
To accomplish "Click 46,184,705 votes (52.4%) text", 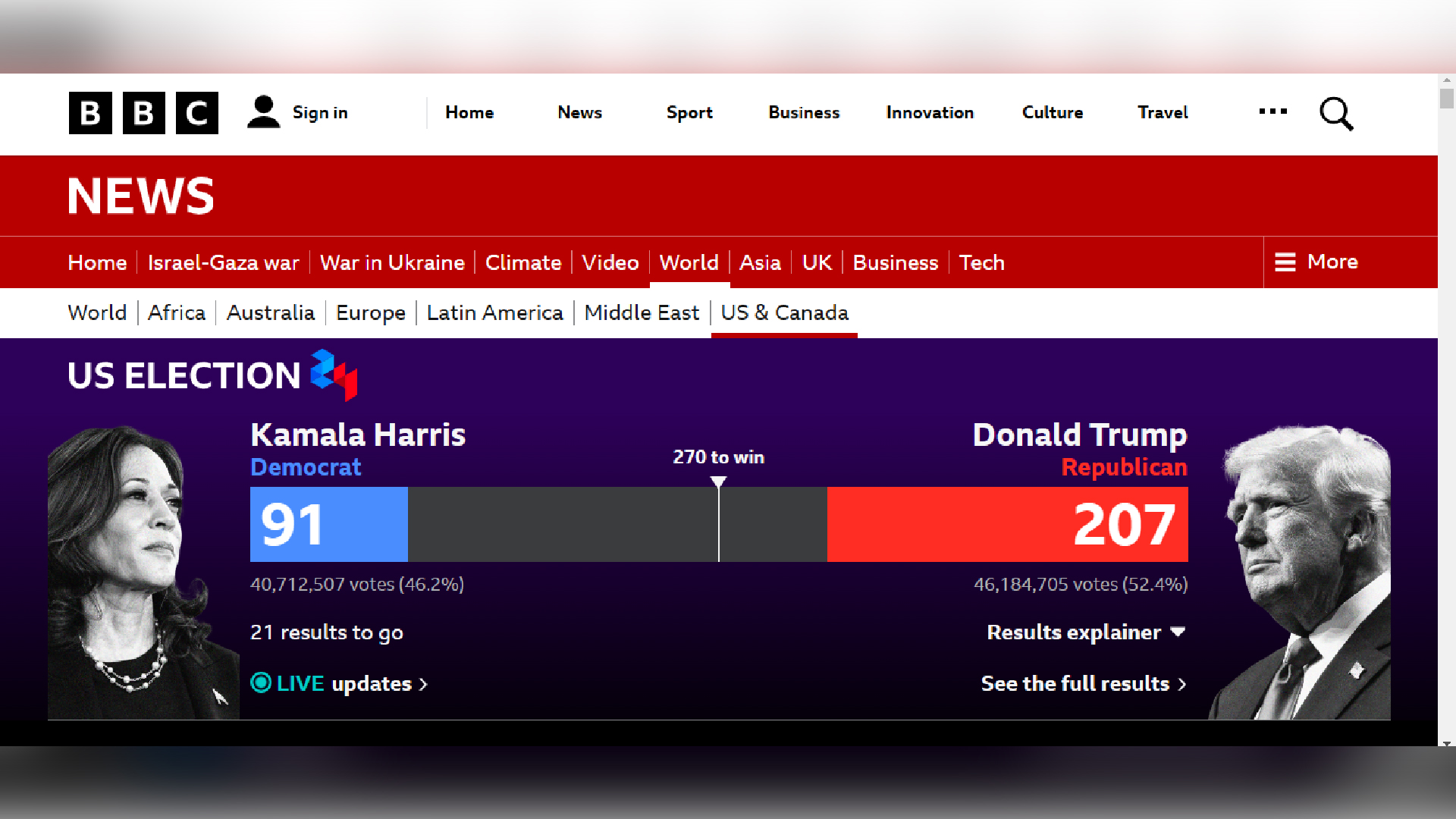I will pyautogui.click(x=1081, y=585).
